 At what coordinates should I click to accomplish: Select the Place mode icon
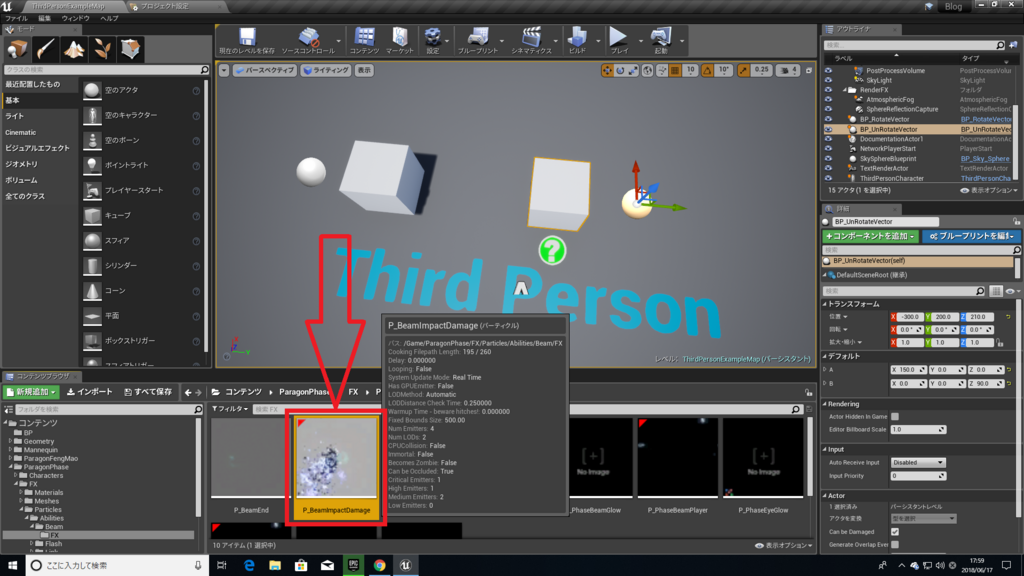17,49
